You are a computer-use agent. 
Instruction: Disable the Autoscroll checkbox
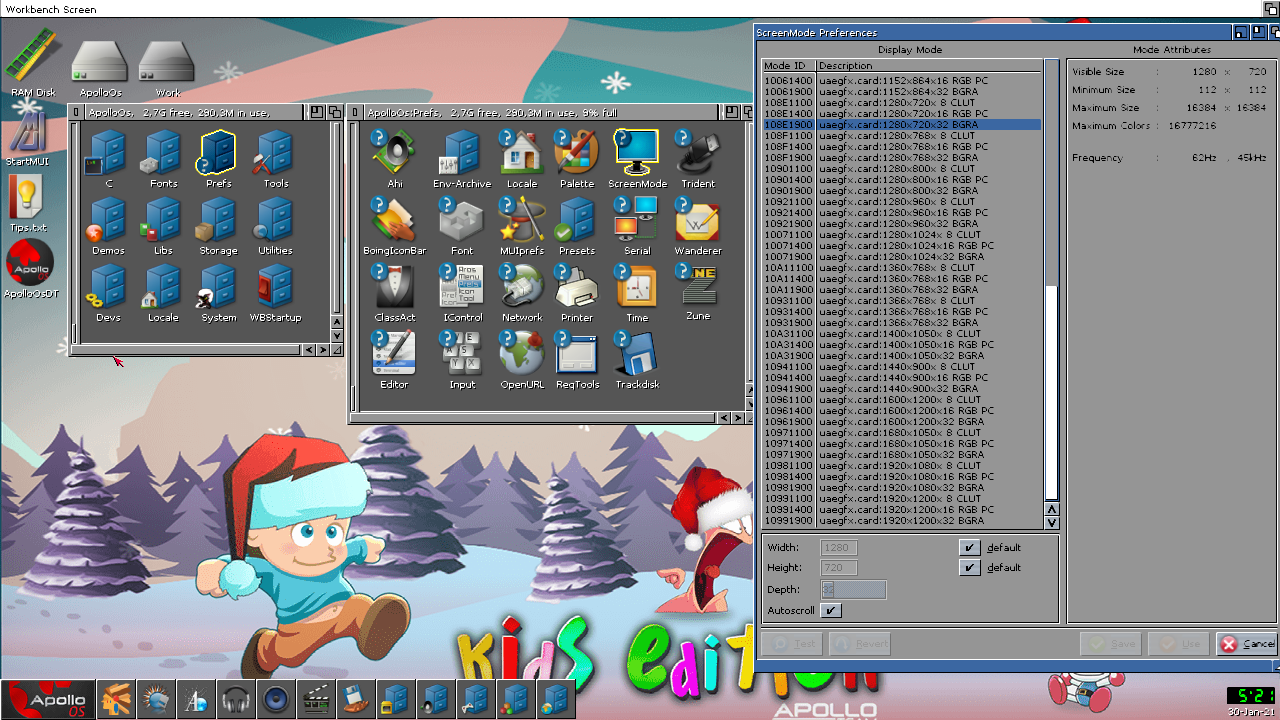pyautogui.click(x=831, y=610)
